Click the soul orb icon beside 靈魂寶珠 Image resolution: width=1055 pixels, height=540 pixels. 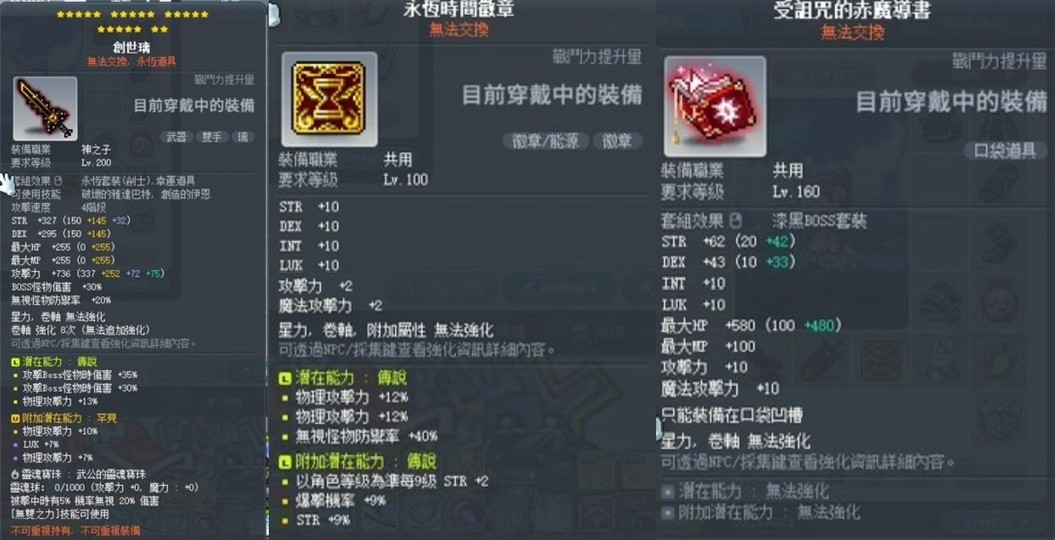coord(15,474)
